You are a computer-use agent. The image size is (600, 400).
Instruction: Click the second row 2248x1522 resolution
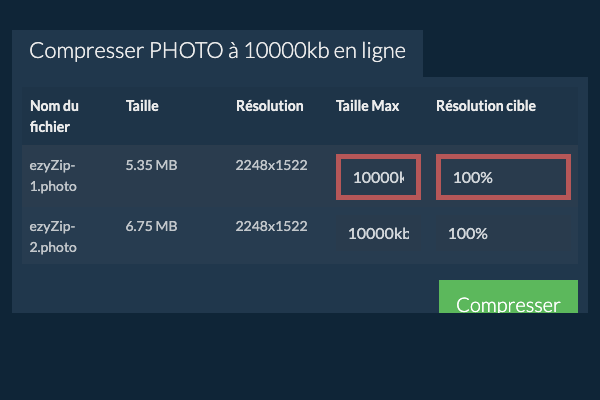271,226
